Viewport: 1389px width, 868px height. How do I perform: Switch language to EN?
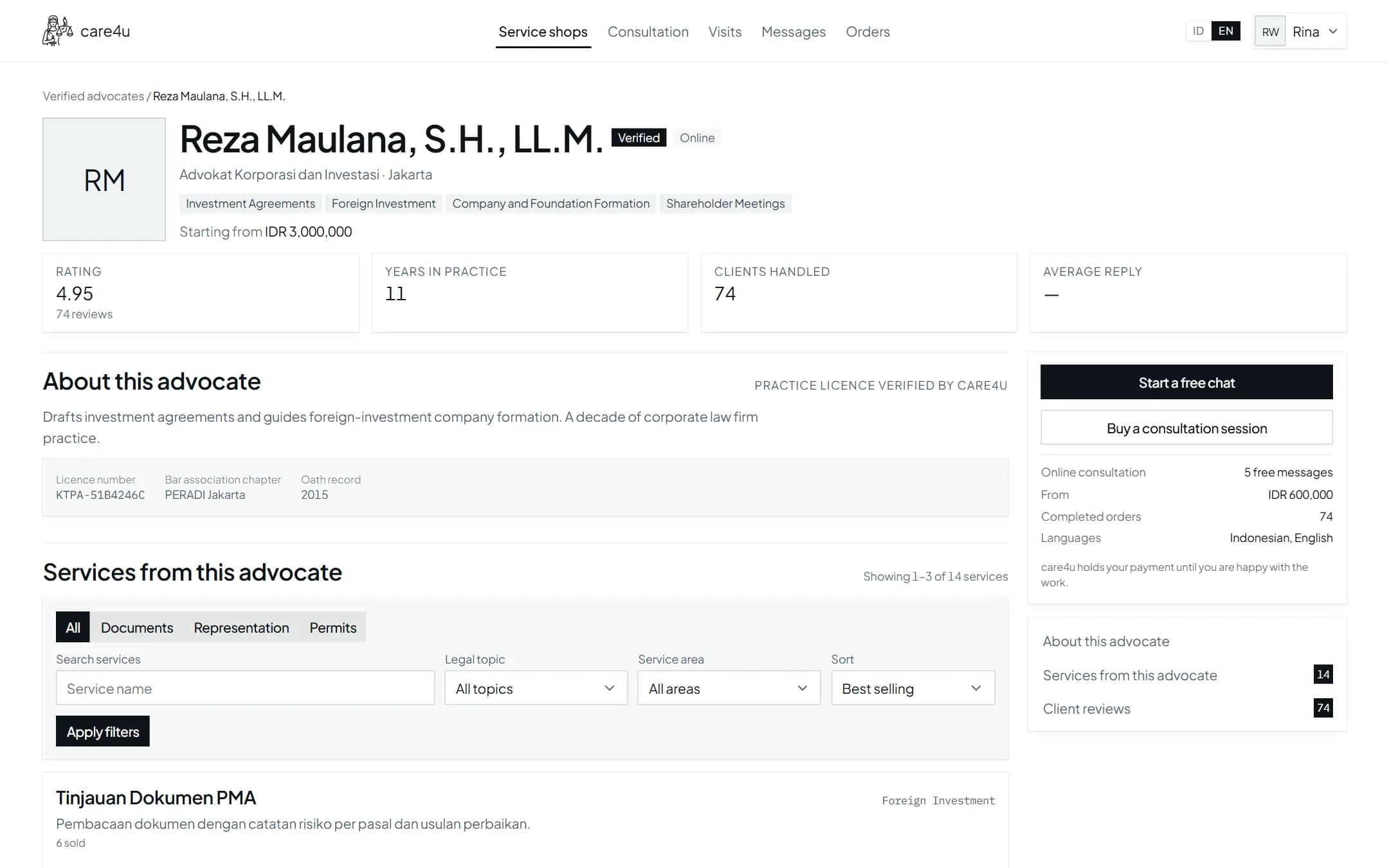(1226, 31)
